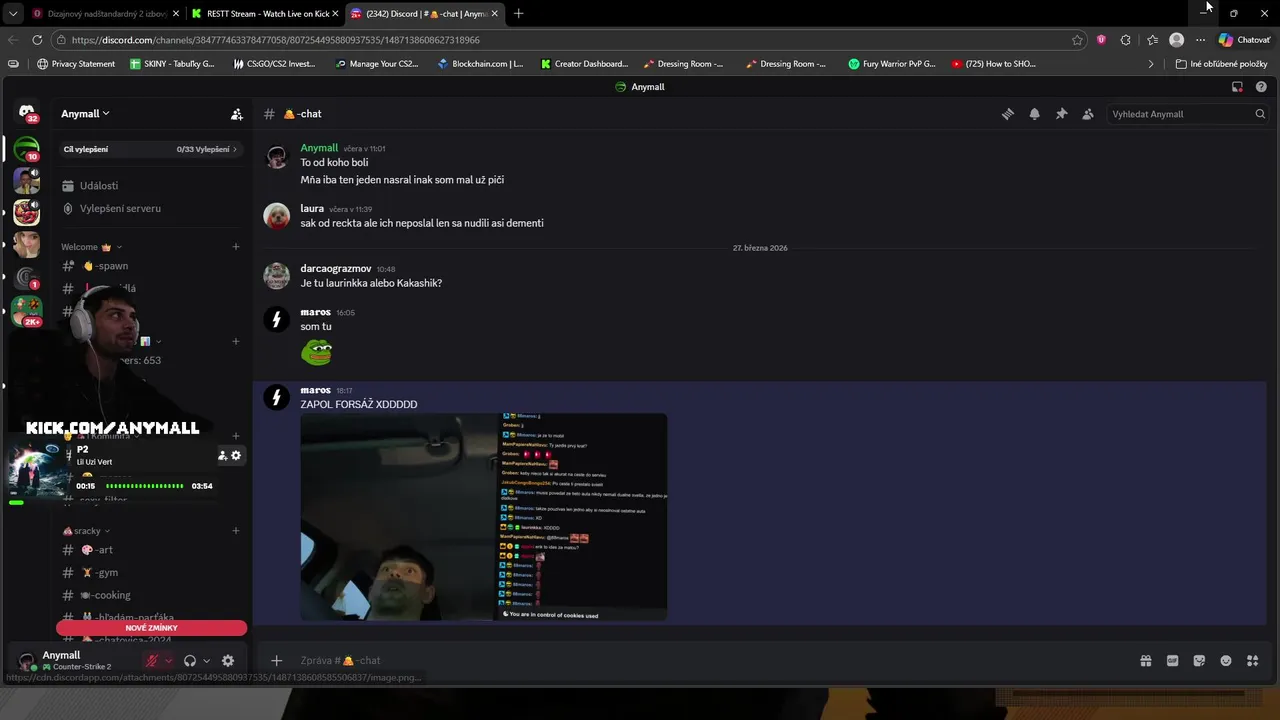The height and width of the screenshot is (720, 1280).
Task: Open Discord help question mark icon
Action: 1261,87
